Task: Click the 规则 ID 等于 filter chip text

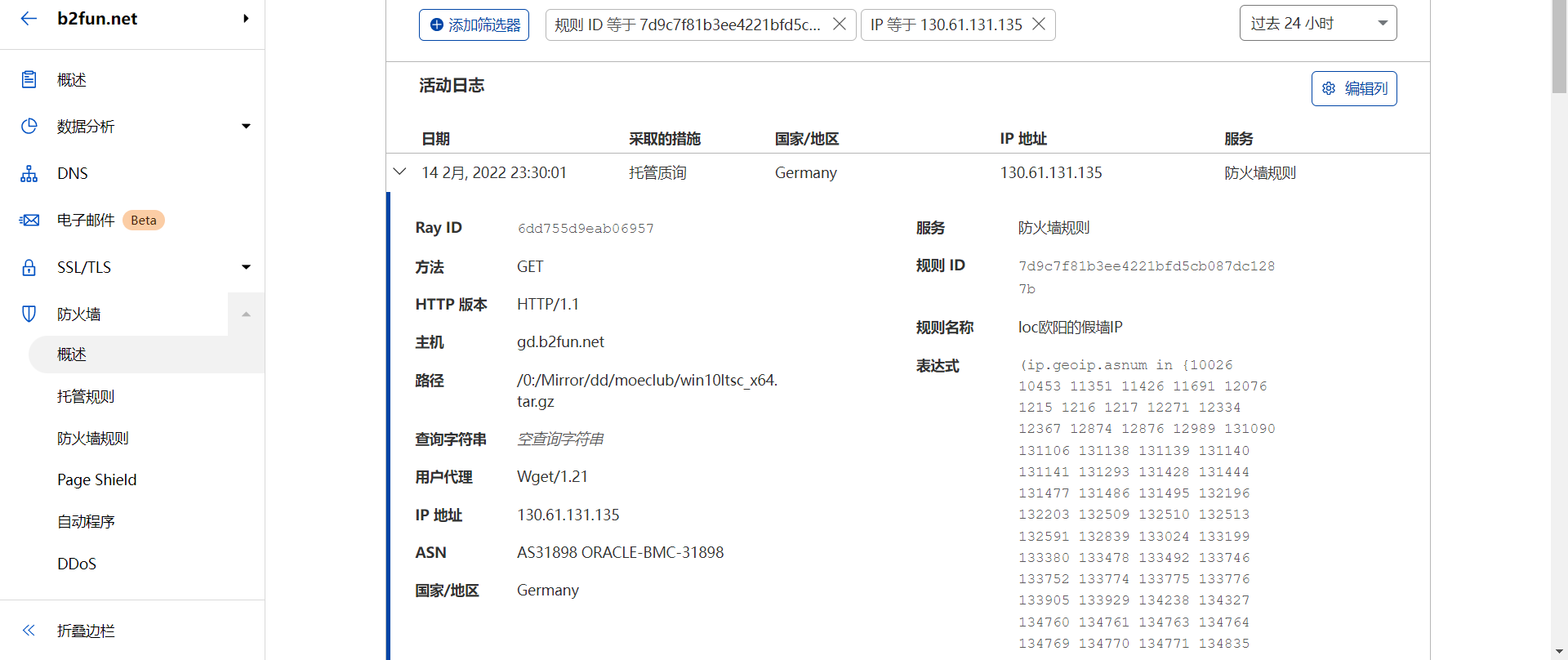Action: [688, 25]
